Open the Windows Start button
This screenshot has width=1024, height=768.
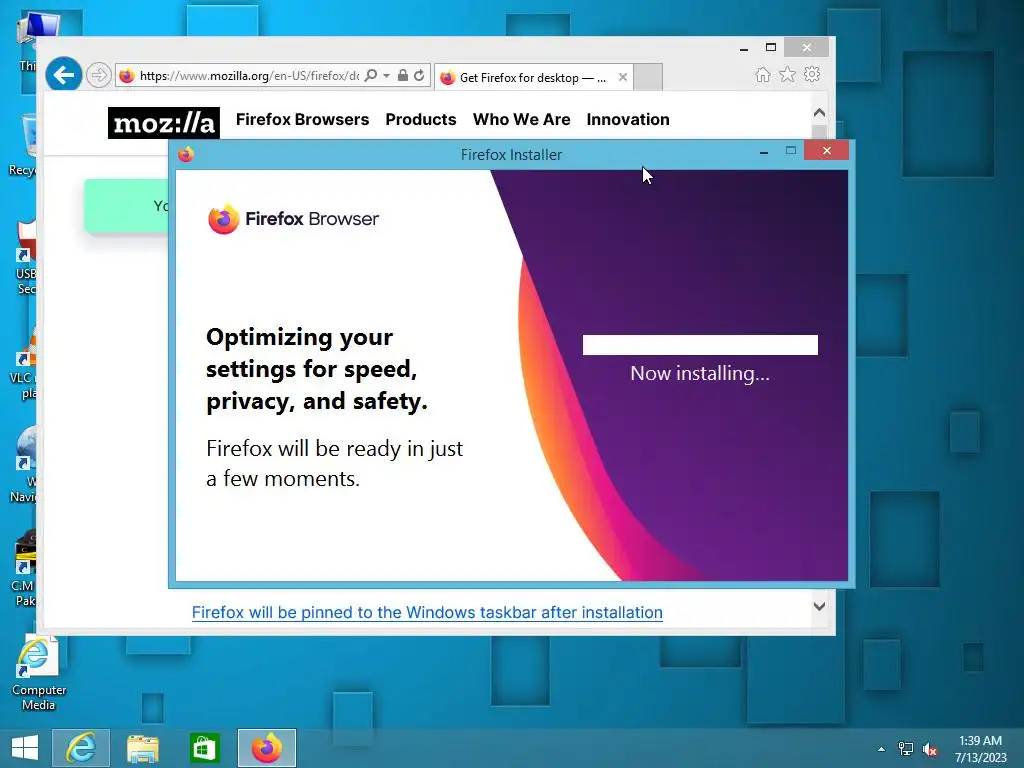(25, 748)
